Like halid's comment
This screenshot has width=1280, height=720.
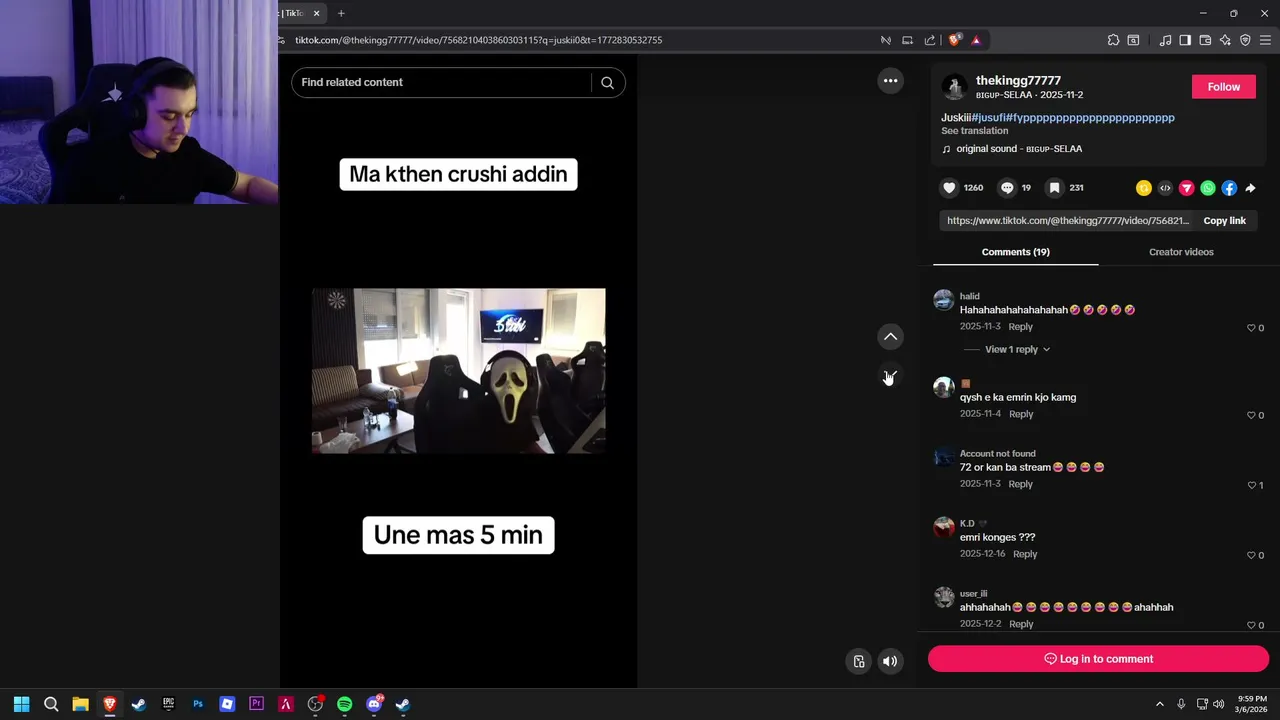tap(1251, 328)
